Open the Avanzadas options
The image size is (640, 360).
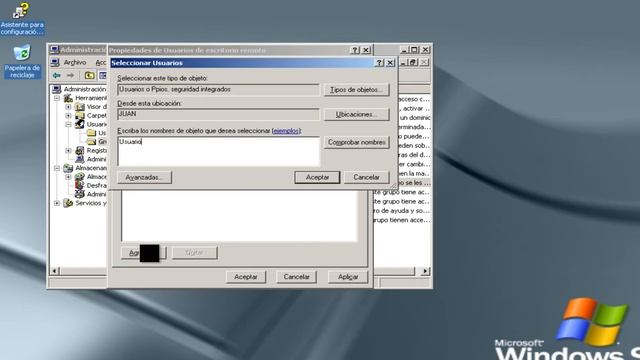[x=144, y=177]
